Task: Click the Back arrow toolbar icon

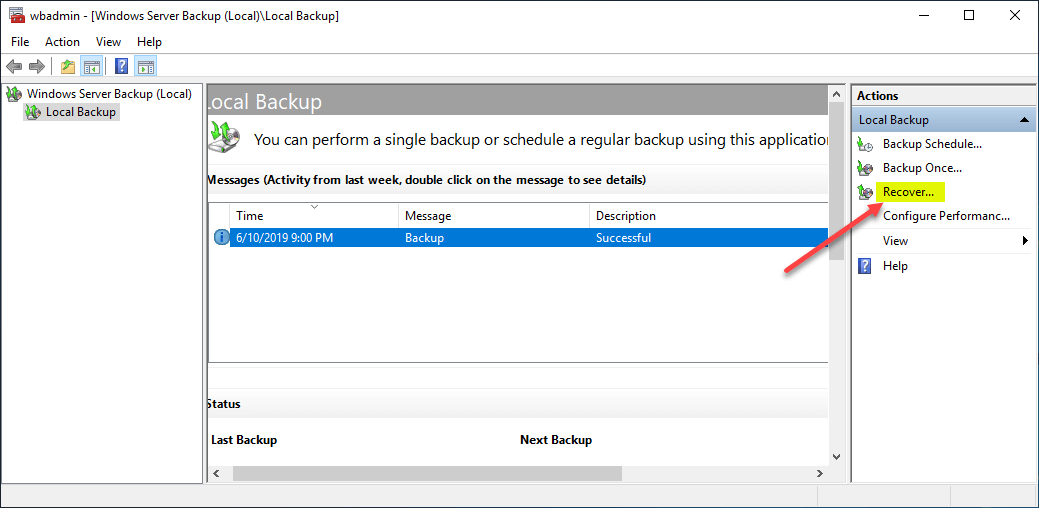Action: [x=14, y=66]
